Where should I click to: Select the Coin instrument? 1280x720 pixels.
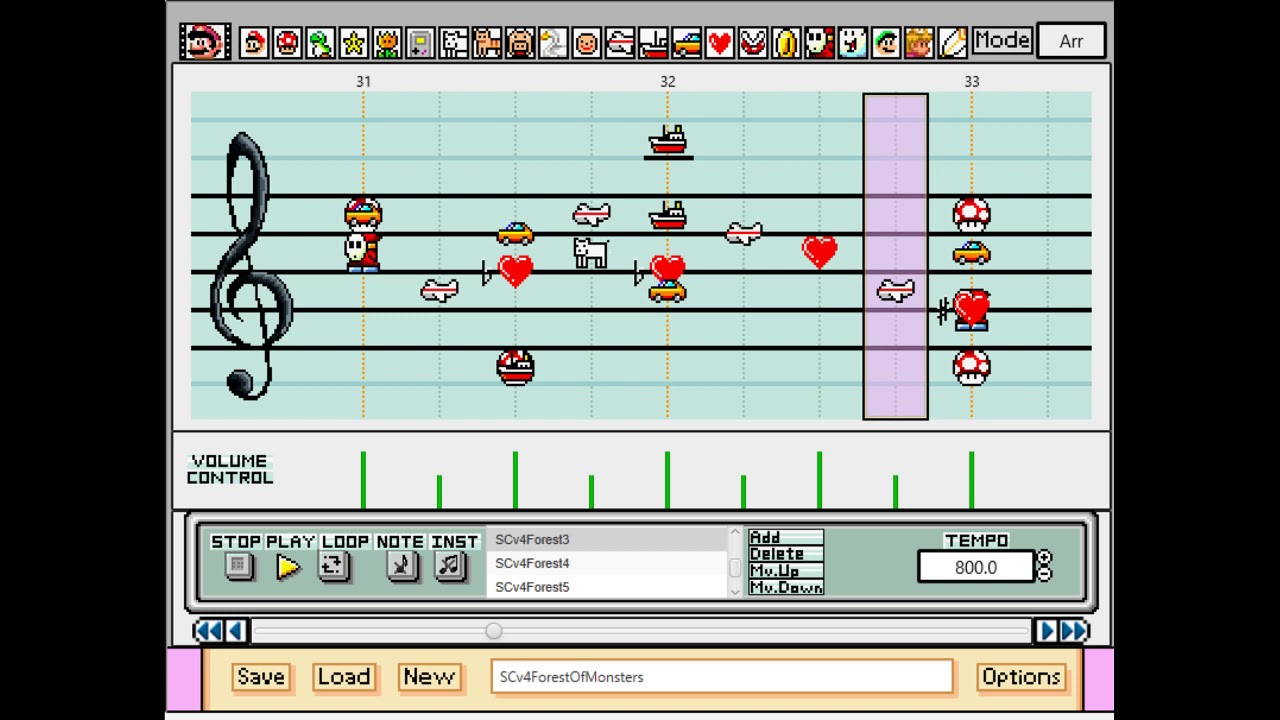point(786,42)
